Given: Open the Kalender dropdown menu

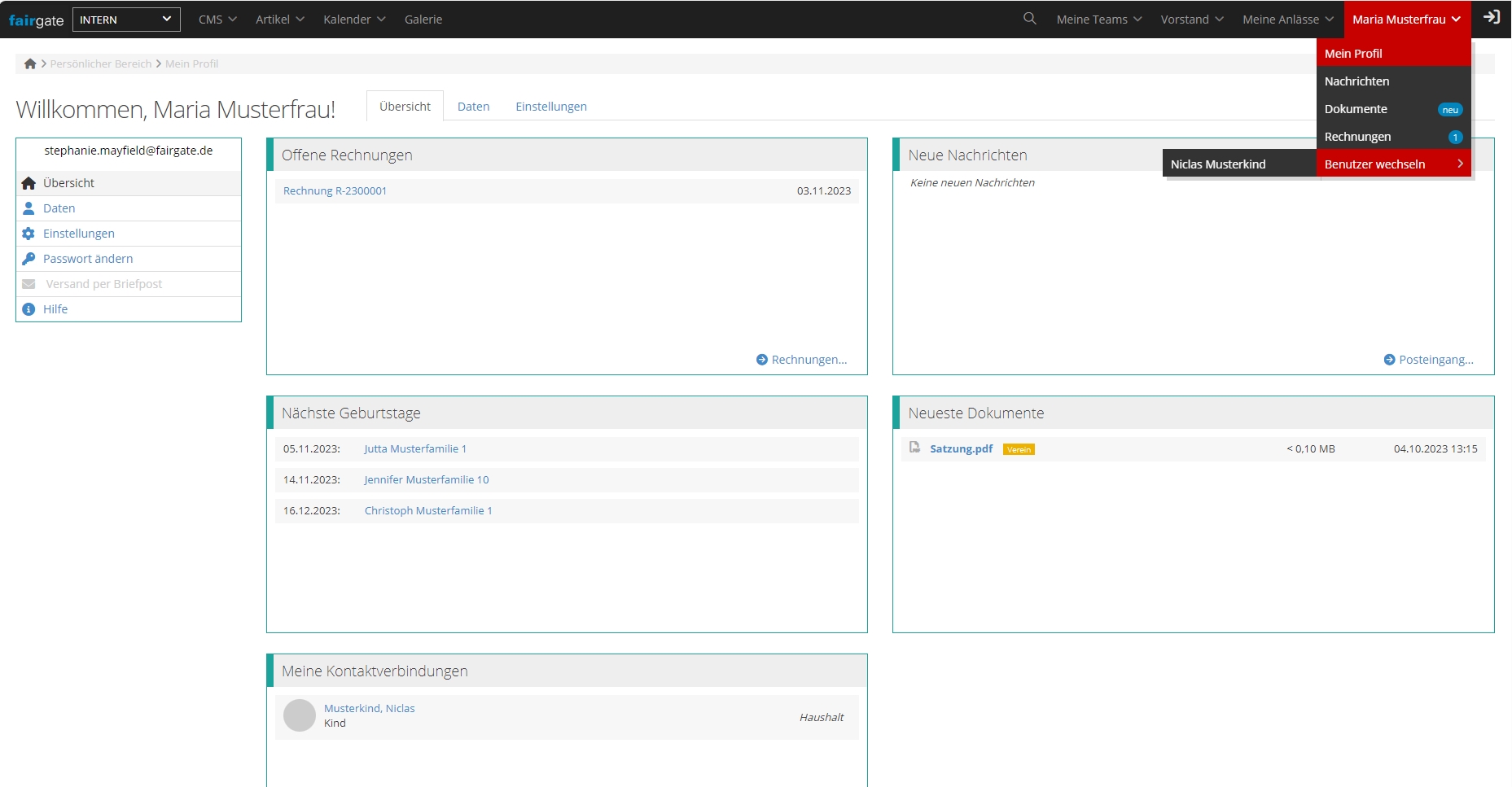Looking at the screenshot, I should tap(354, 20).
